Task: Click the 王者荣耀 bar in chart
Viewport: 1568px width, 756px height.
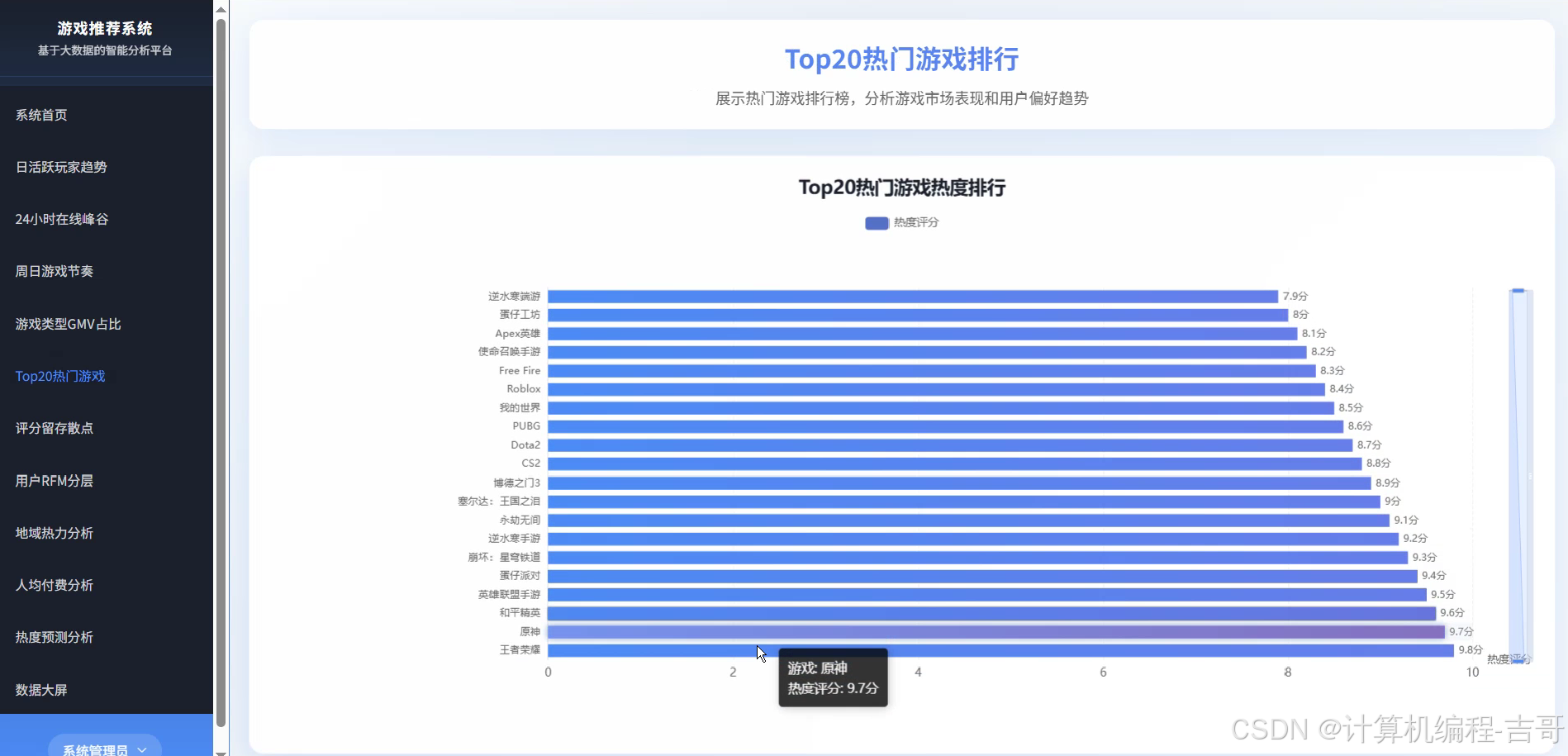Action: click(x=1000, y=650)
